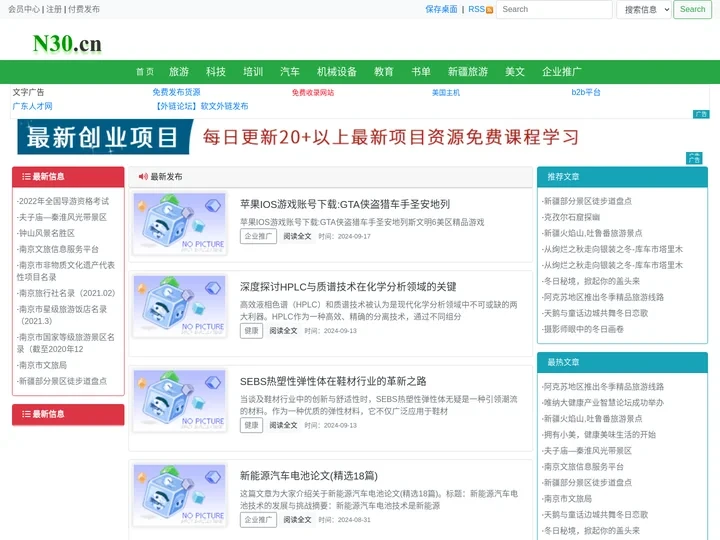Click the 免费发布货源 text ad

tap(176, 92)
